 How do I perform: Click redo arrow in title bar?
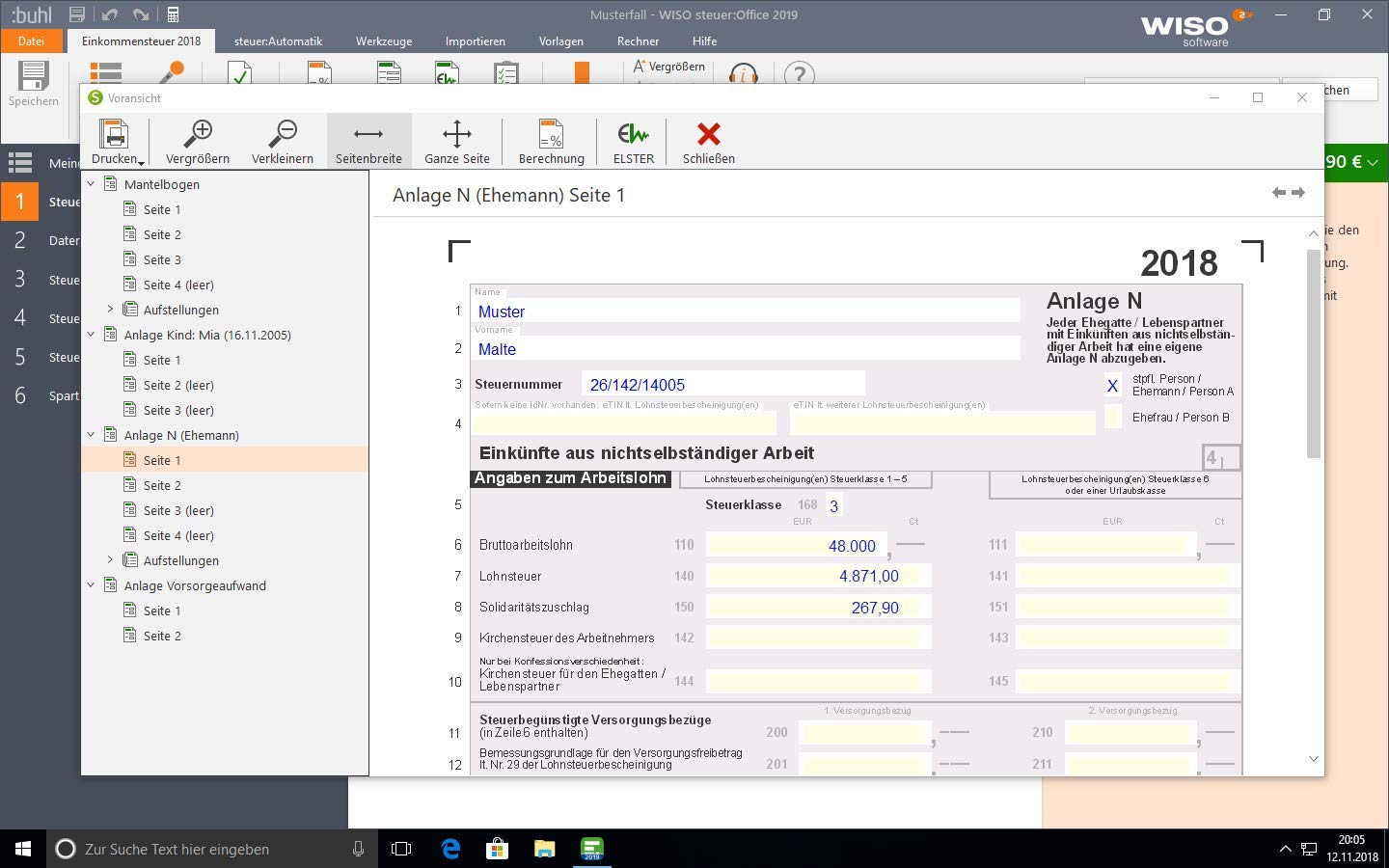coord(141,14)
